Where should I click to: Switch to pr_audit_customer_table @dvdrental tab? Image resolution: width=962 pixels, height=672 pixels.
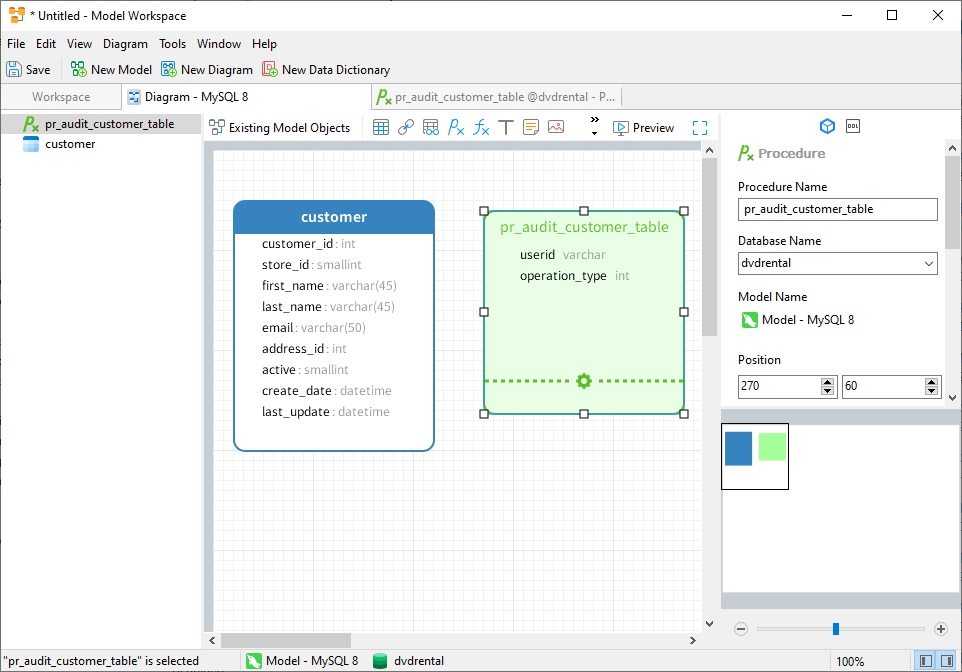[x=496, y=96]
